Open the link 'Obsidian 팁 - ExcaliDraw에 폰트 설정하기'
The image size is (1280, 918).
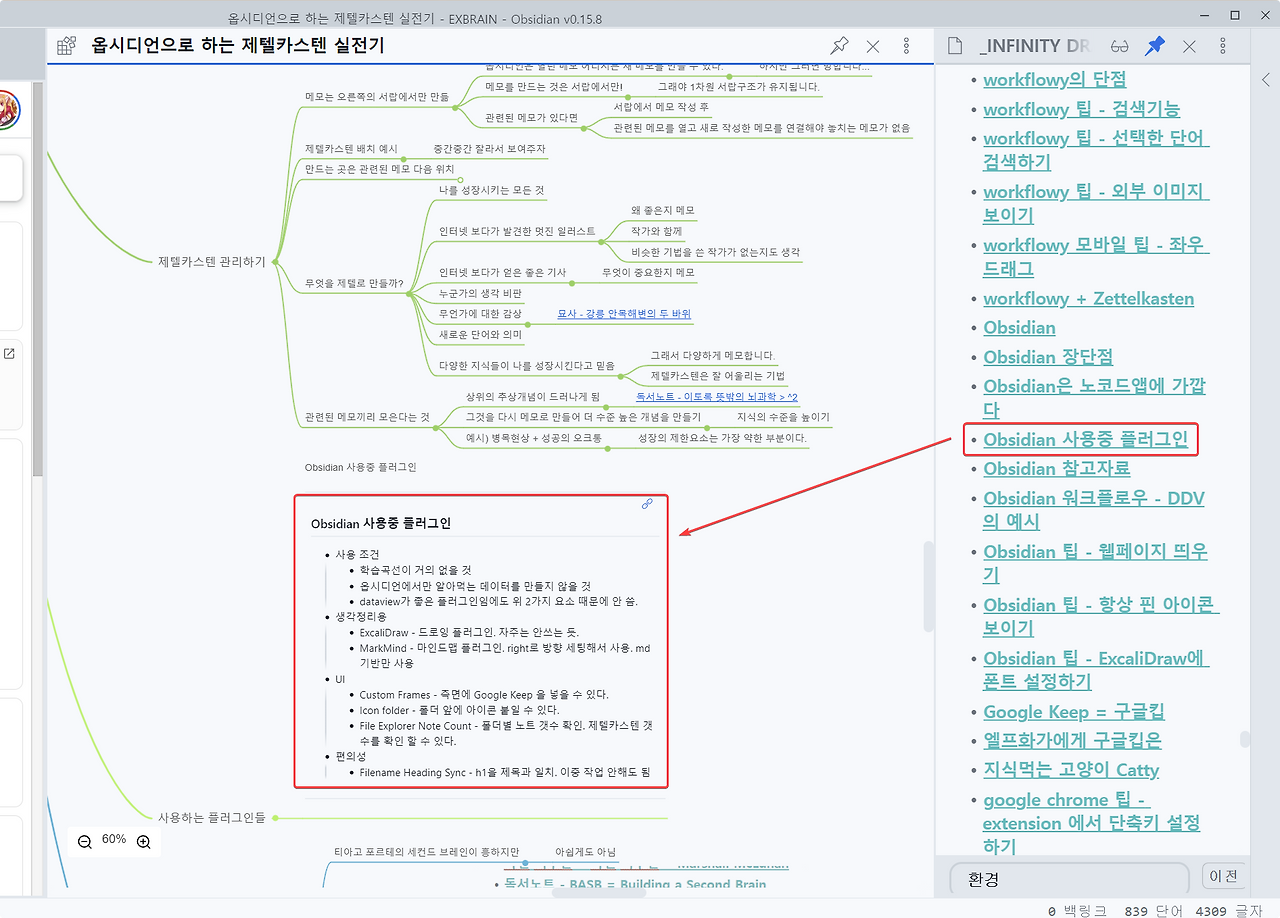point(1096,670)
